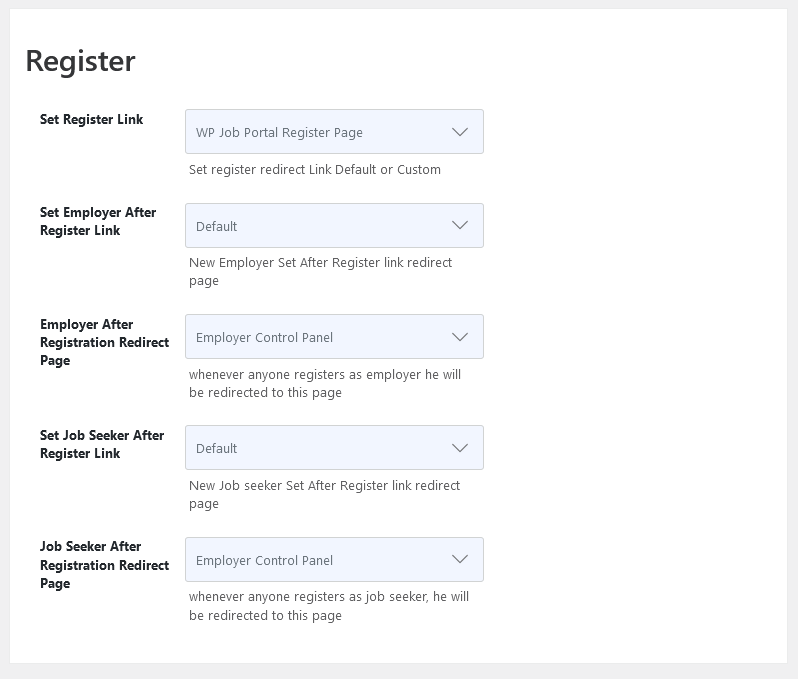Click Job Seeker After Registration Redirect Page label
Image resolution: width=798 pixels, height=679 pixels.
click(104, 564)
